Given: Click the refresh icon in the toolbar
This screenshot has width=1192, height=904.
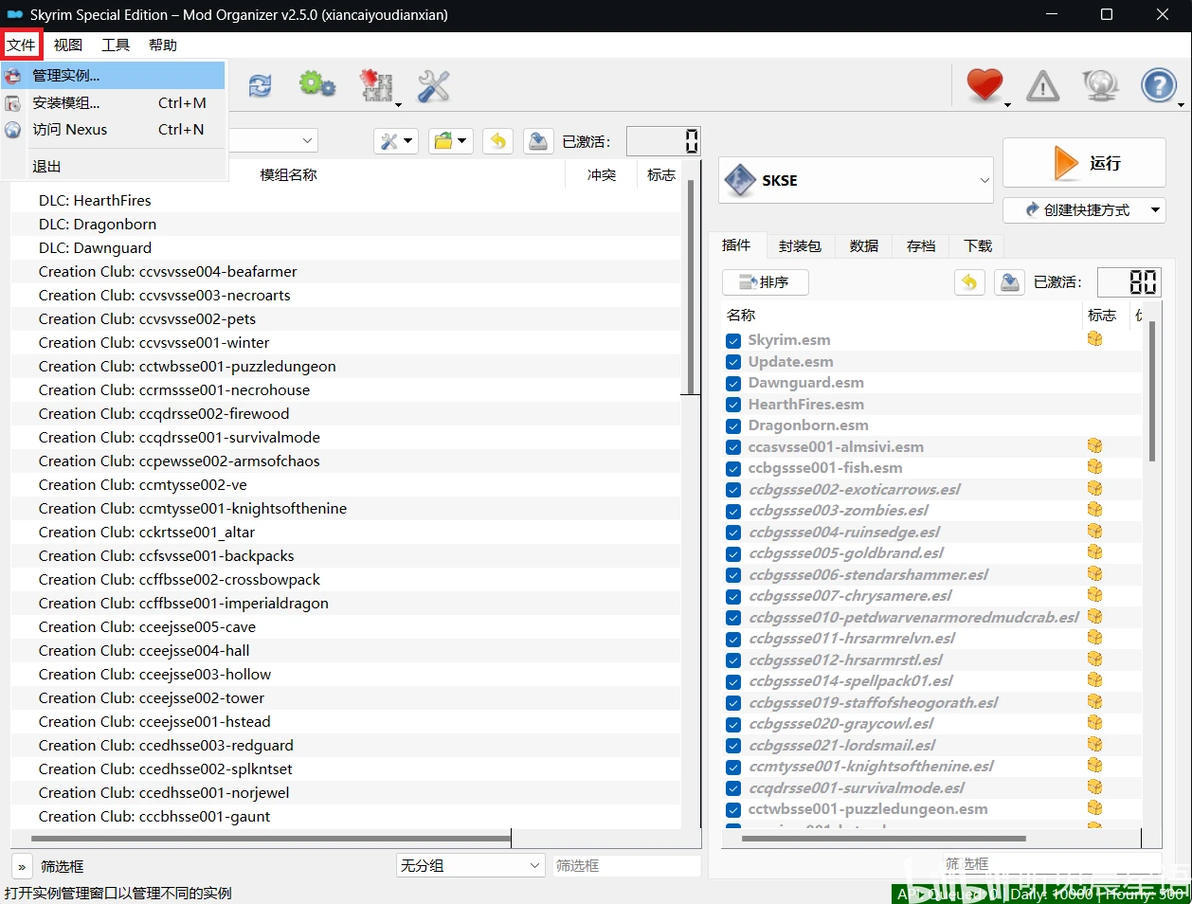Looking at the screenshot, I should coord(260,85).
